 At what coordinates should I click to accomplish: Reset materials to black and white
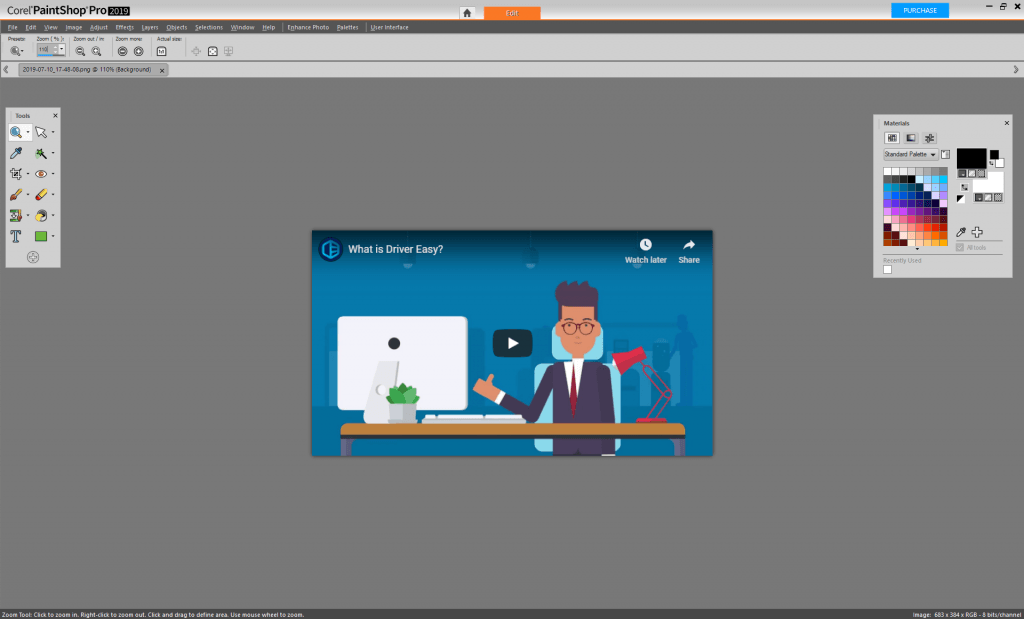click(x=961, y=199)
